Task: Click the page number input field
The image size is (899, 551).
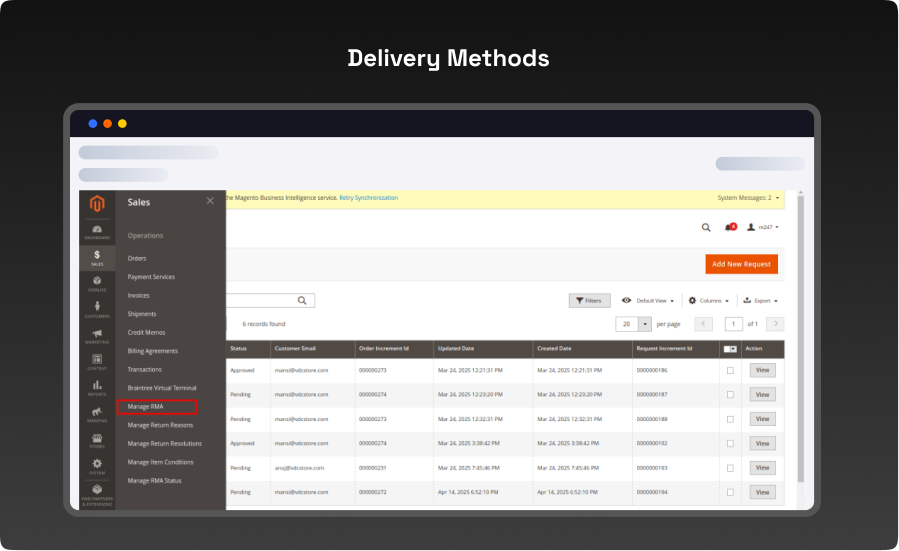Action: [x=733, y=324]
